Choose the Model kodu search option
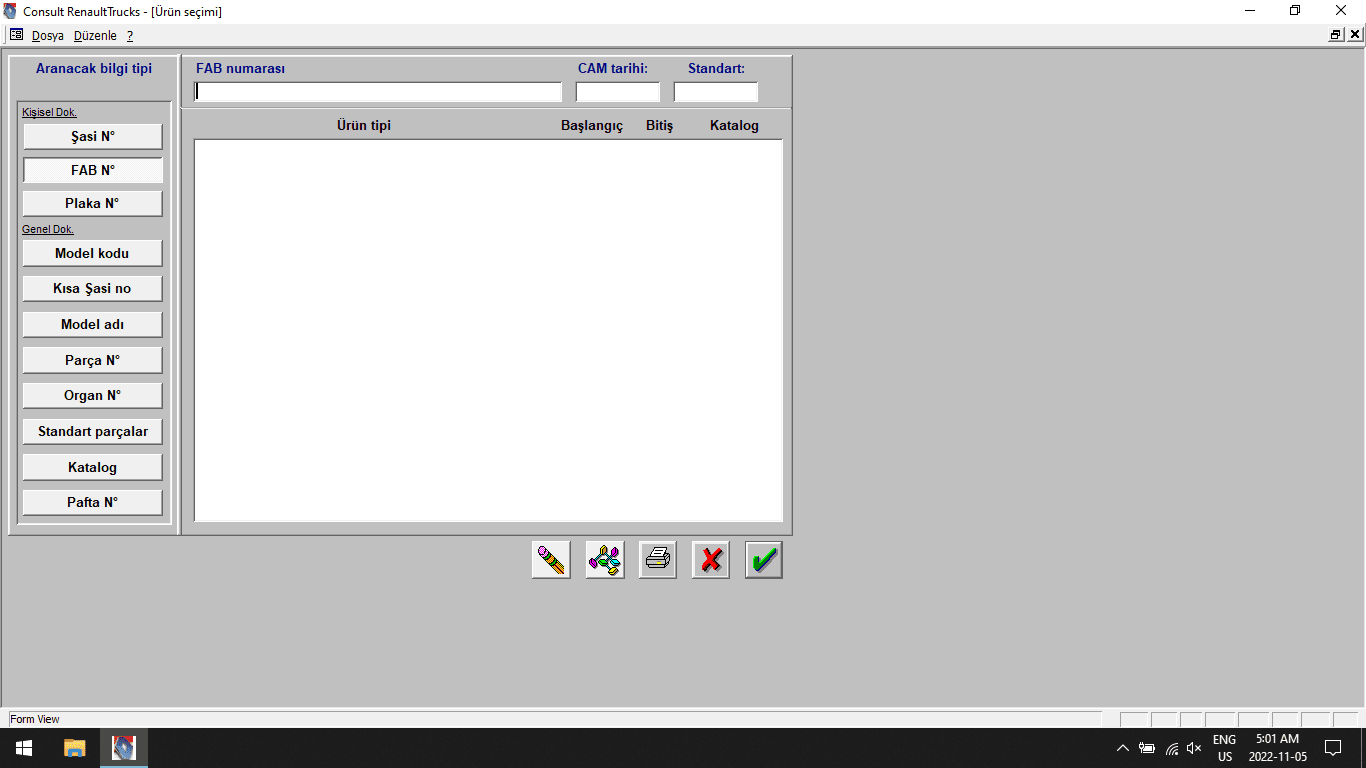This screenshot has height=768, width=1366. point(93,254)
